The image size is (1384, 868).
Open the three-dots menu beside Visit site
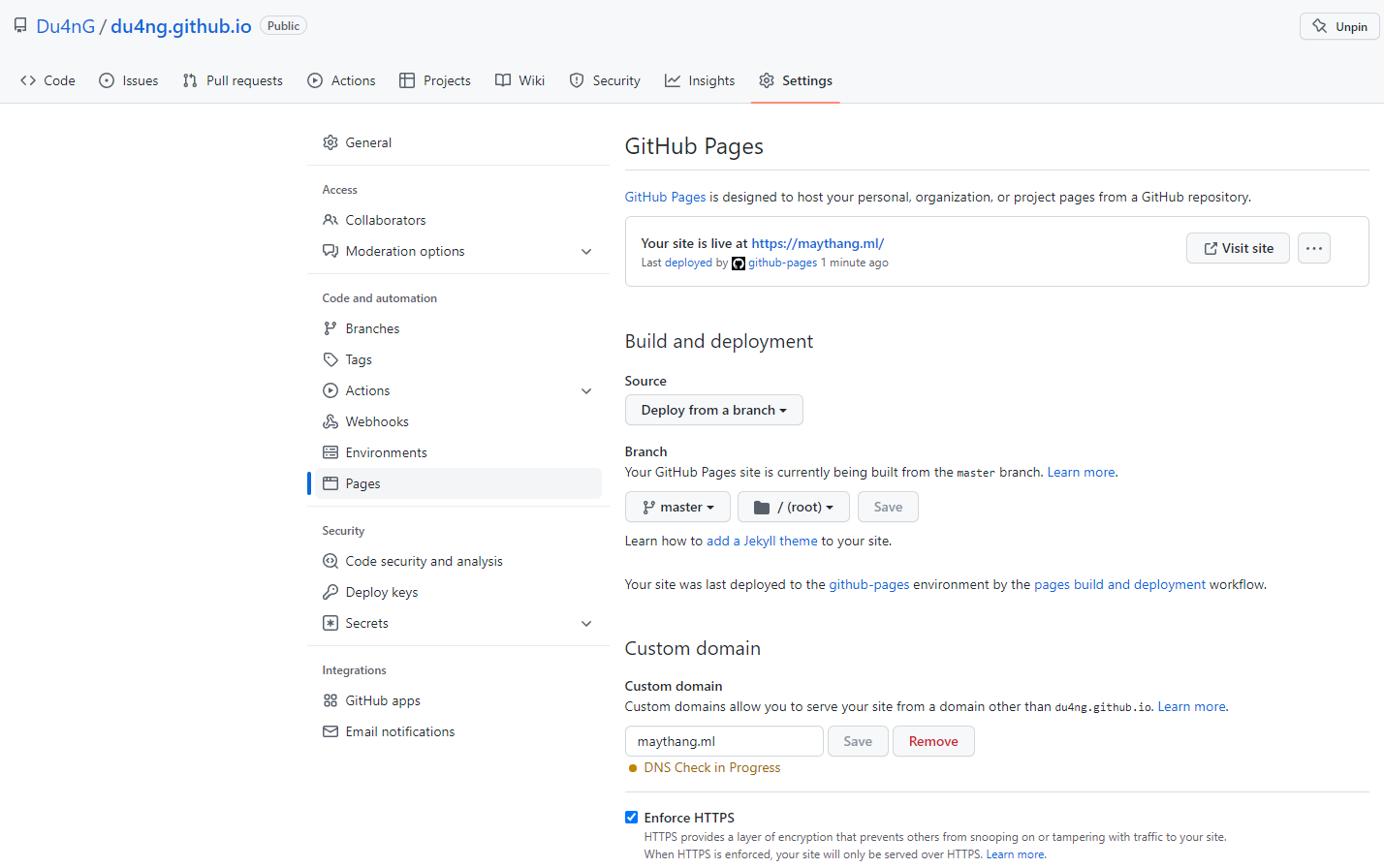tap(1313, 248)
